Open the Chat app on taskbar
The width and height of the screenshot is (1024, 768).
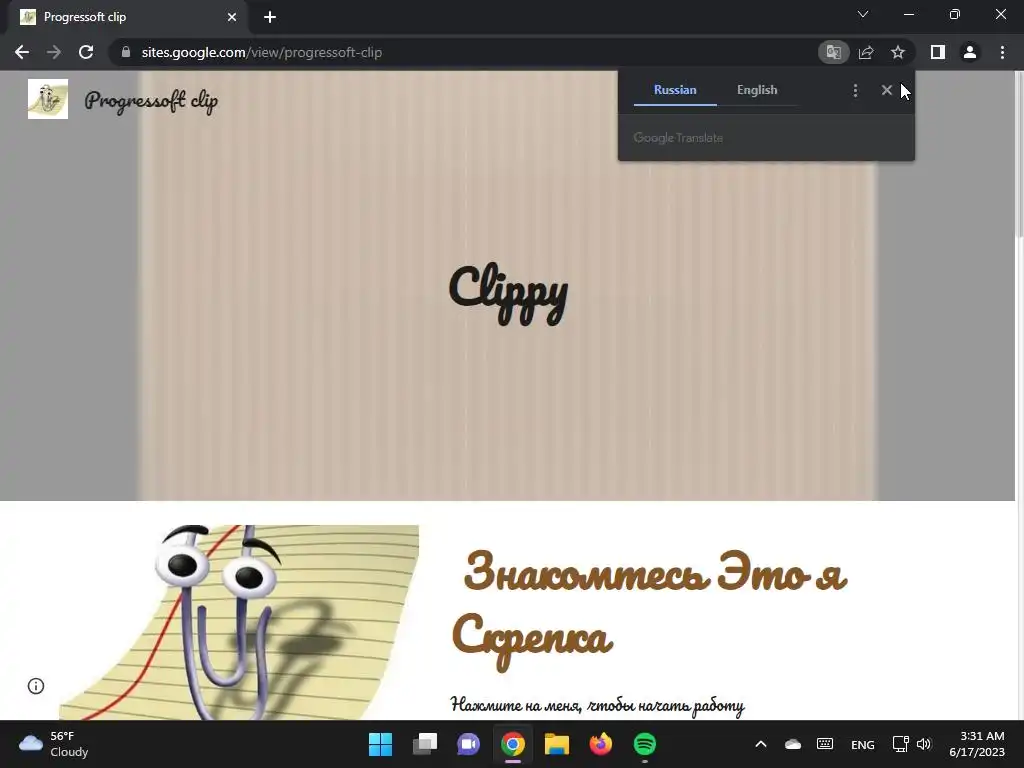click(x=468, y=744)
